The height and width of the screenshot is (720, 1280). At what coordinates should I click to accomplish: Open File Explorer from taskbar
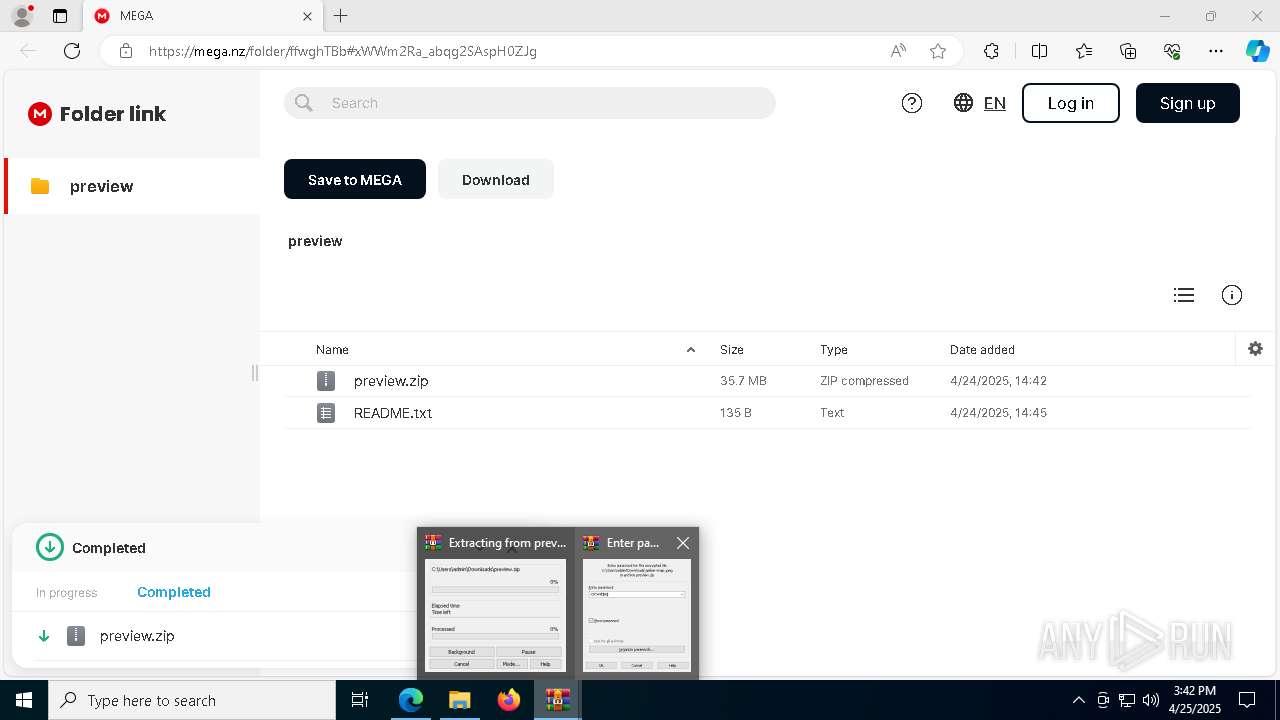[459, 700]
